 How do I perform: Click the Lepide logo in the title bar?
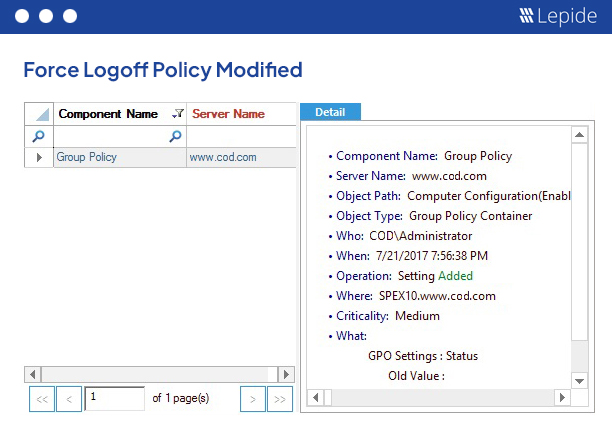(x=558, y=16)
